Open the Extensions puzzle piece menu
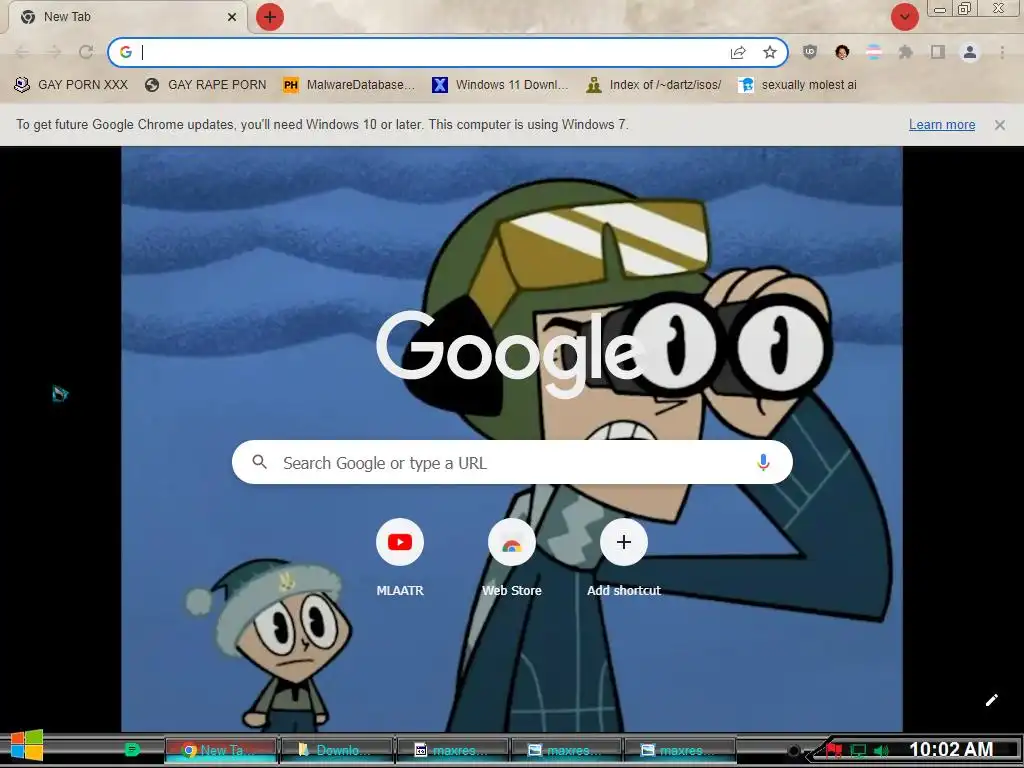 (x=906, y=52)
